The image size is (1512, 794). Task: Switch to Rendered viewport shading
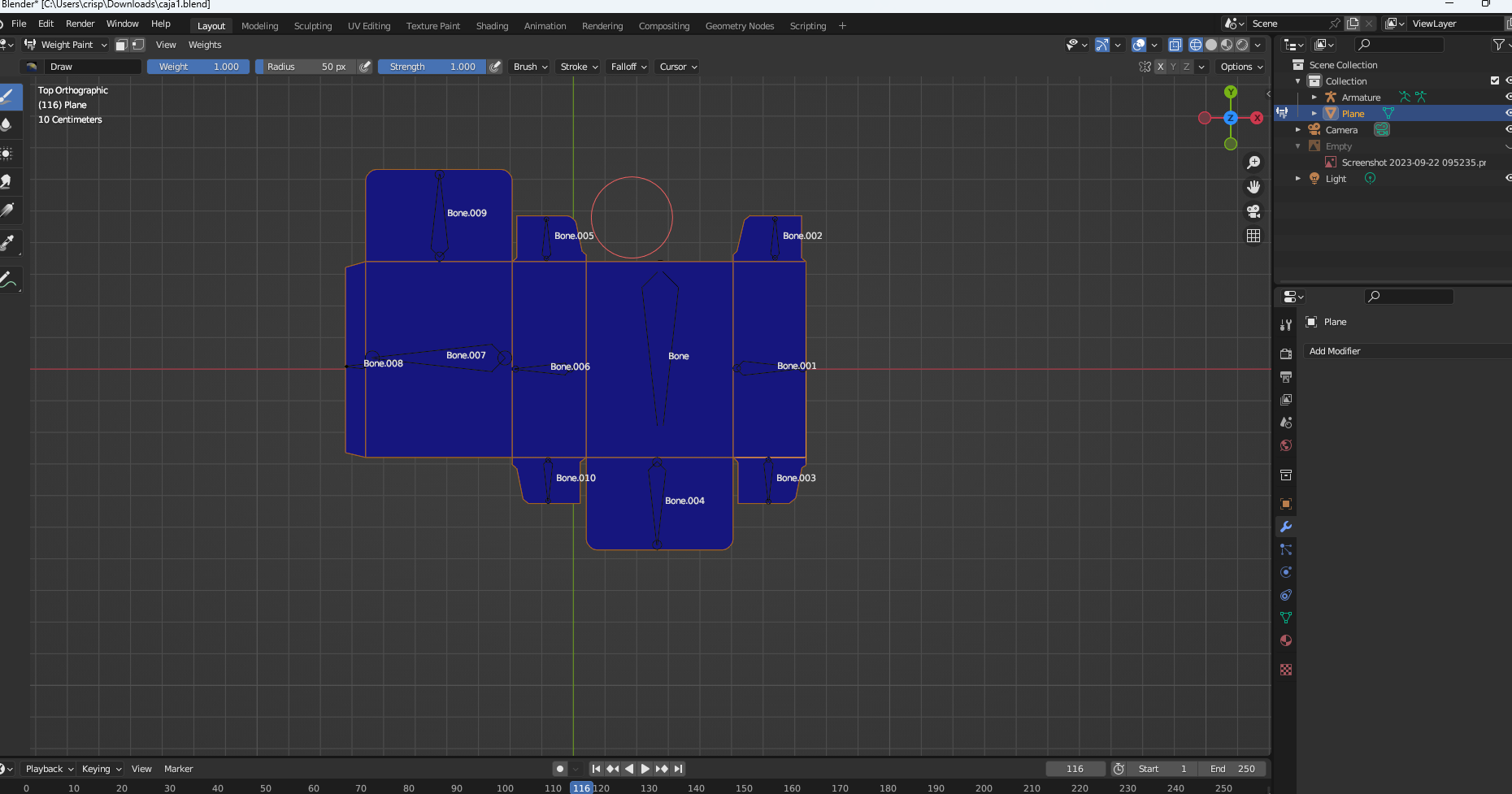tap(1242, 45)
